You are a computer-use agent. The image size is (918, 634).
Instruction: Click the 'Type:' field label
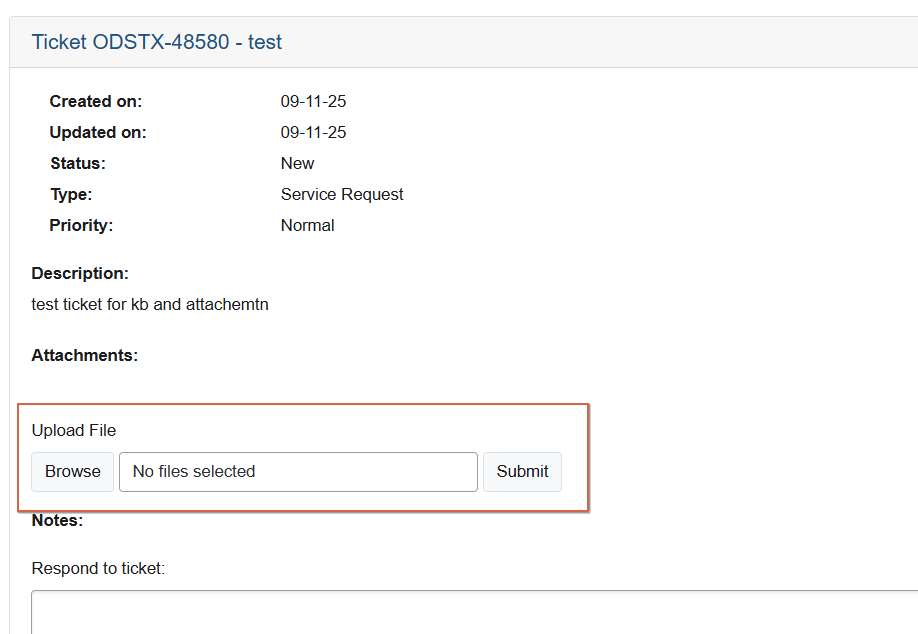(71, 194)
